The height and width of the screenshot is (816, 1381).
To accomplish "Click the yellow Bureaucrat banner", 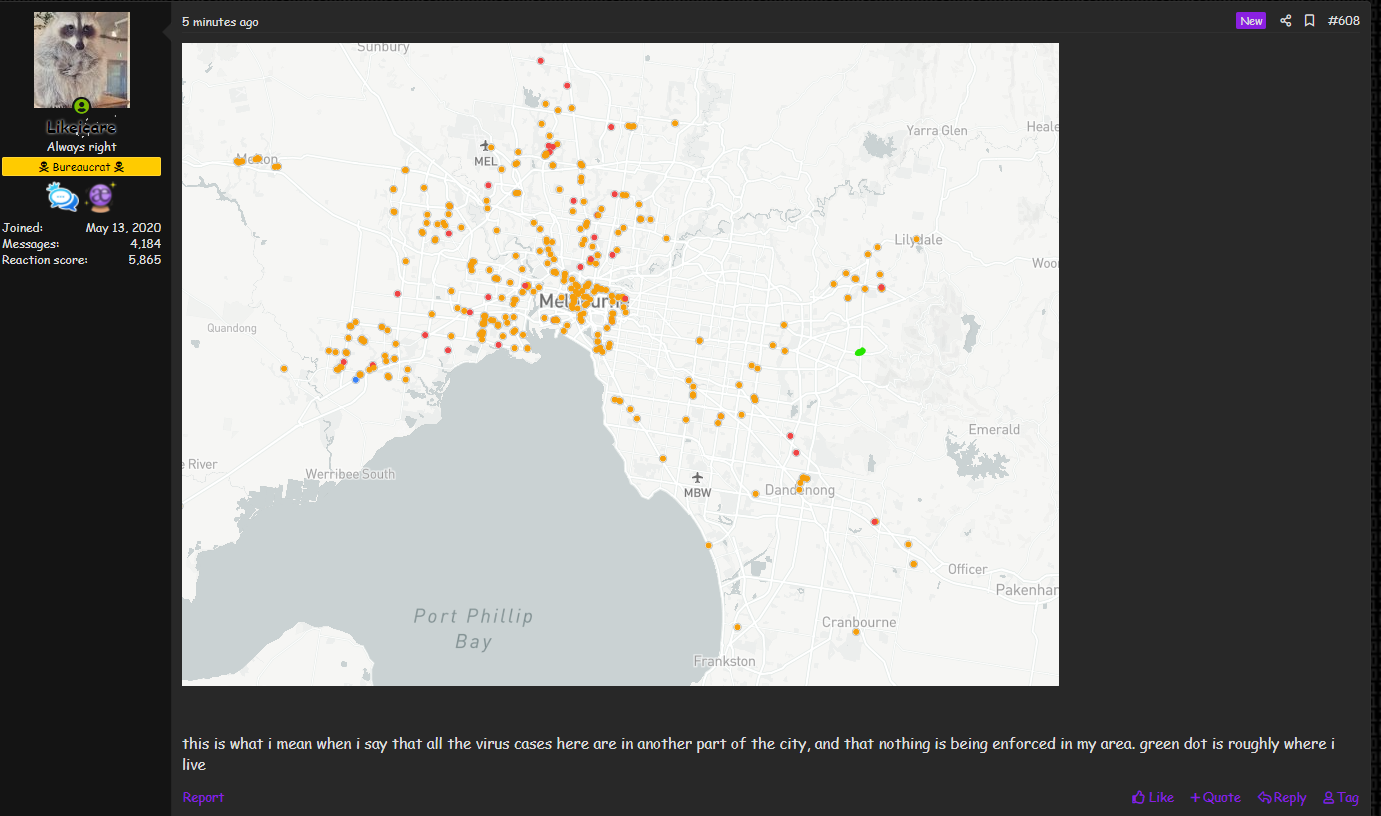I will tap(82, 167).
